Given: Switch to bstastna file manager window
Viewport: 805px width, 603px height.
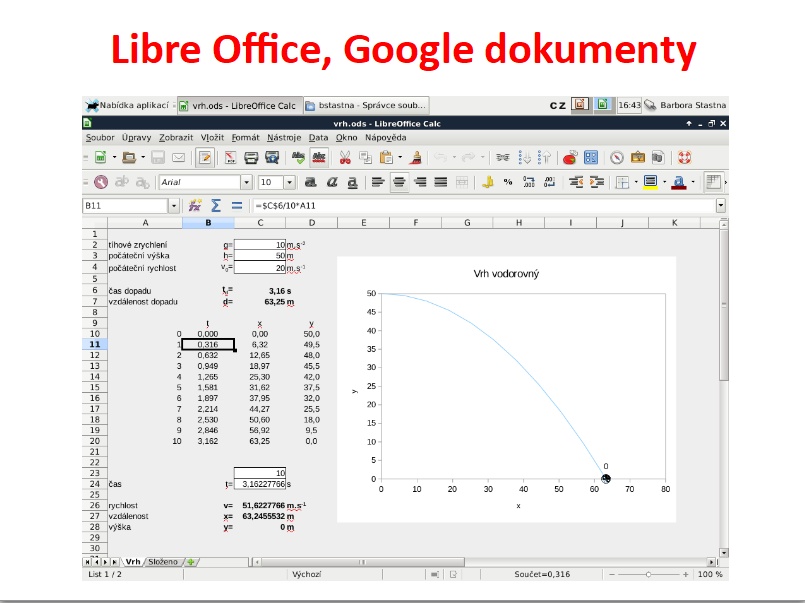Looking at the screenshot, I should pos(367,105).
